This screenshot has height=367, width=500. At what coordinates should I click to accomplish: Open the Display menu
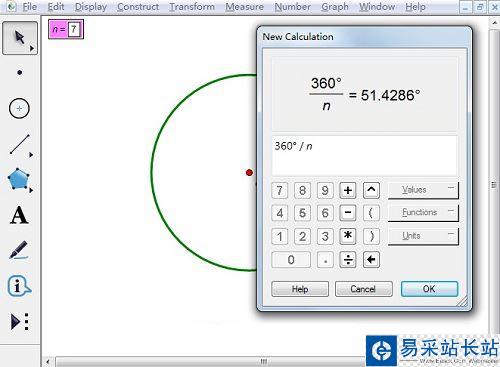pyautogui.click(x=91, y=7)
